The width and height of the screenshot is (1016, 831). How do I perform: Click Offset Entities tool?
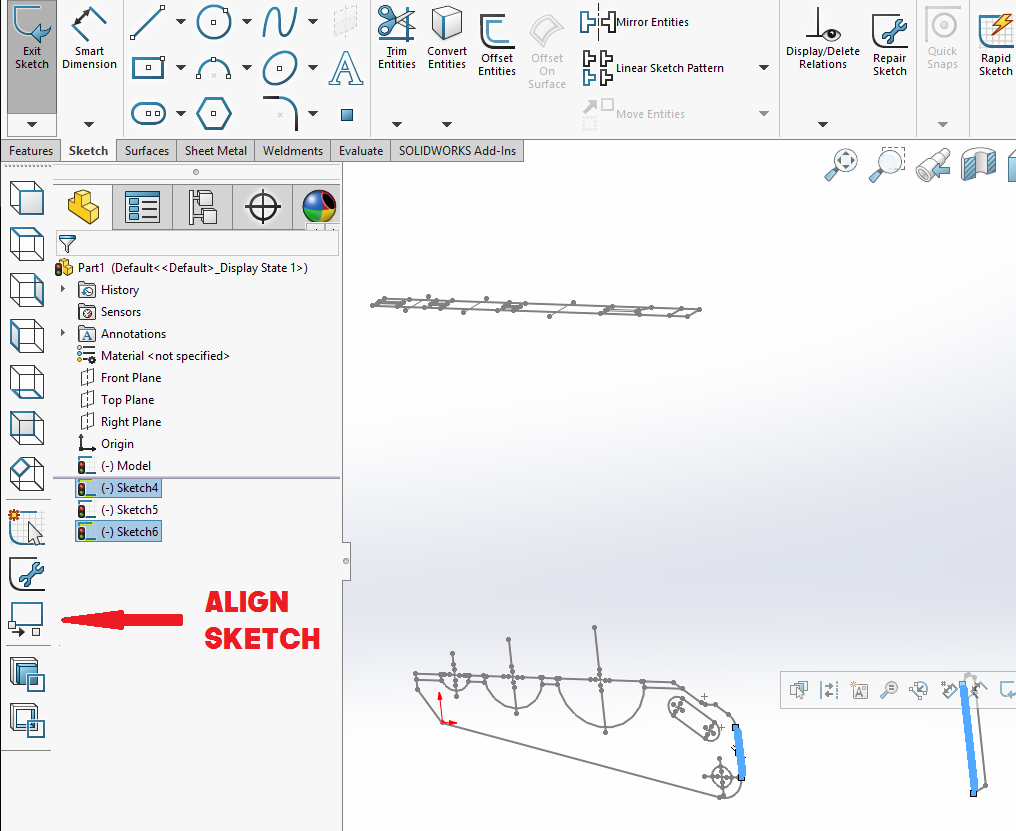pos(497,45)
